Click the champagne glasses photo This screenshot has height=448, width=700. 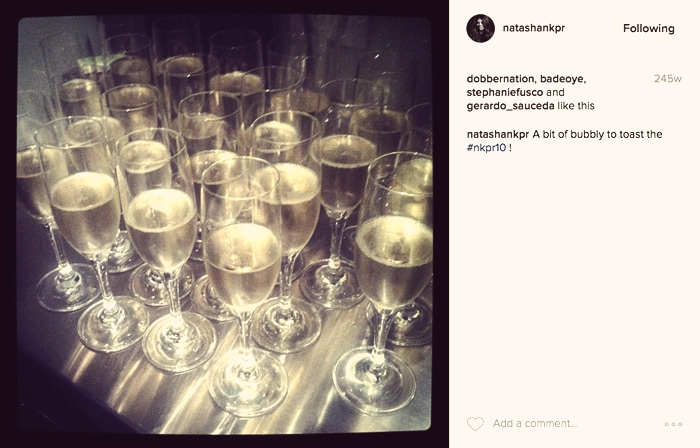[x=225, y=224]
